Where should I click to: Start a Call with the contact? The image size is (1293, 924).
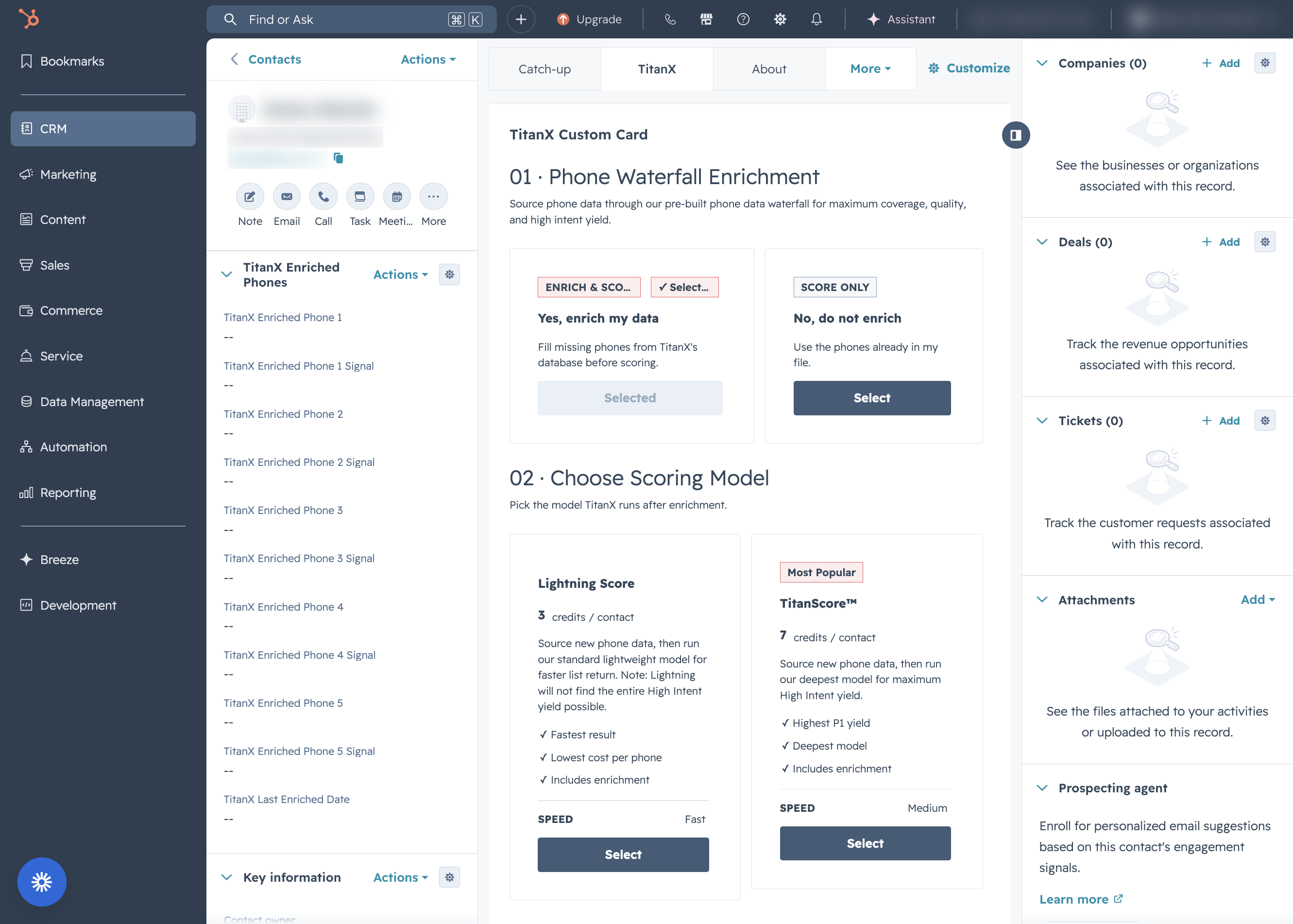pyautogui.click(x=323, y=197)
